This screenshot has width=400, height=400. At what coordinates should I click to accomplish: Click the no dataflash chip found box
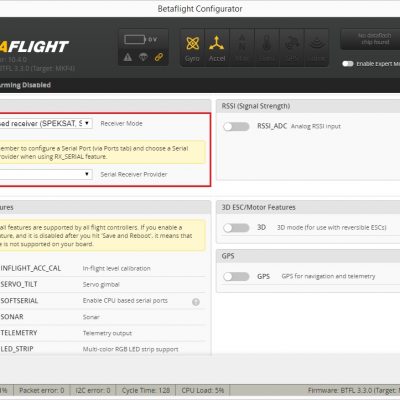pyautogui.click(x=370, y=39)
